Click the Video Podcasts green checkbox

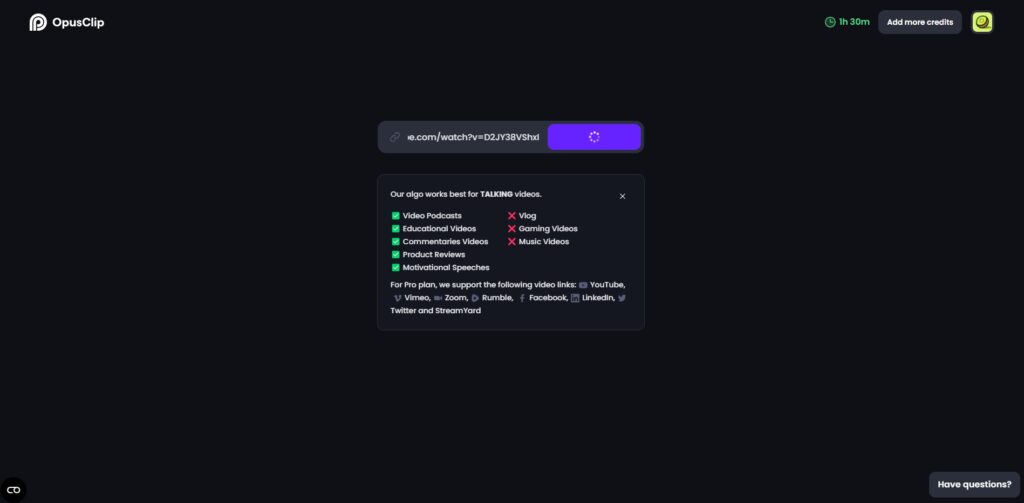(395, 216)
